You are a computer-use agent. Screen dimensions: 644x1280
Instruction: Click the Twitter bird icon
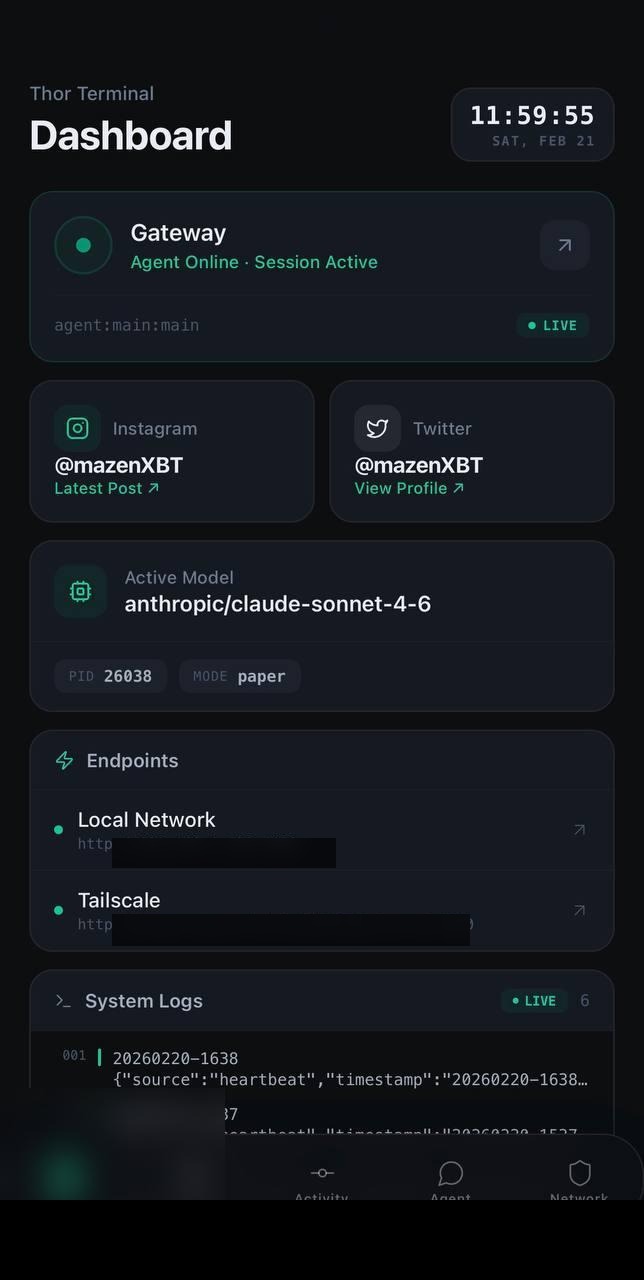point(377,427)
